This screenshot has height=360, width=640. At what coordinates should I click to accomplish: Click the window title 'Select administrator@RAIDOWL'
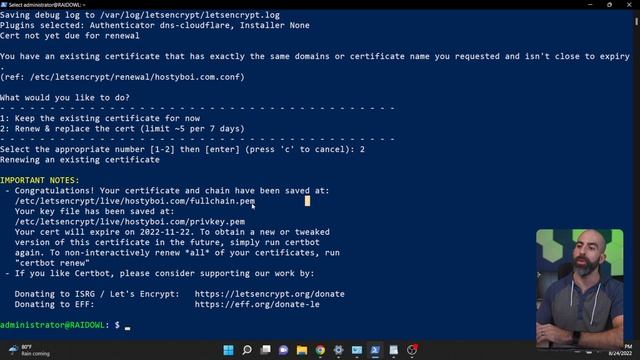coord(47,5)
